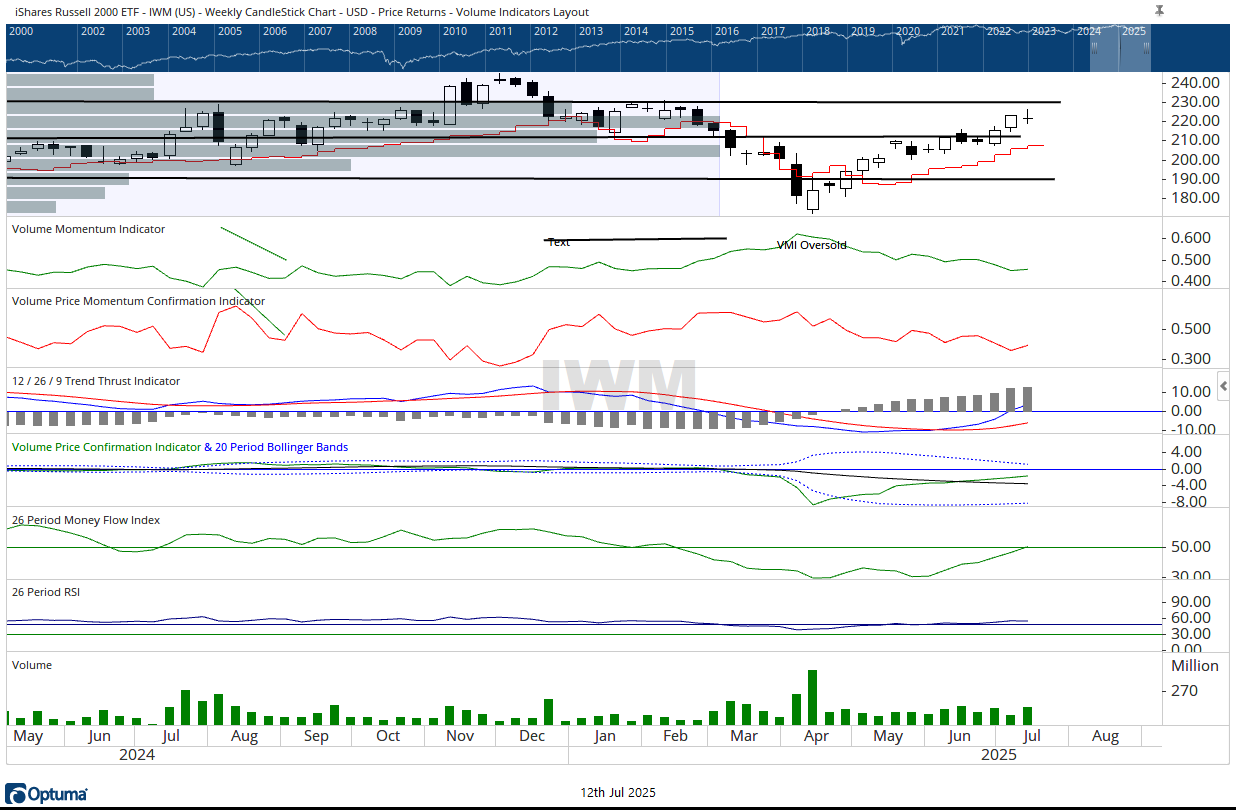
Task: Expand the side panel with left chevron
Action: click(x=1222, y=385)
